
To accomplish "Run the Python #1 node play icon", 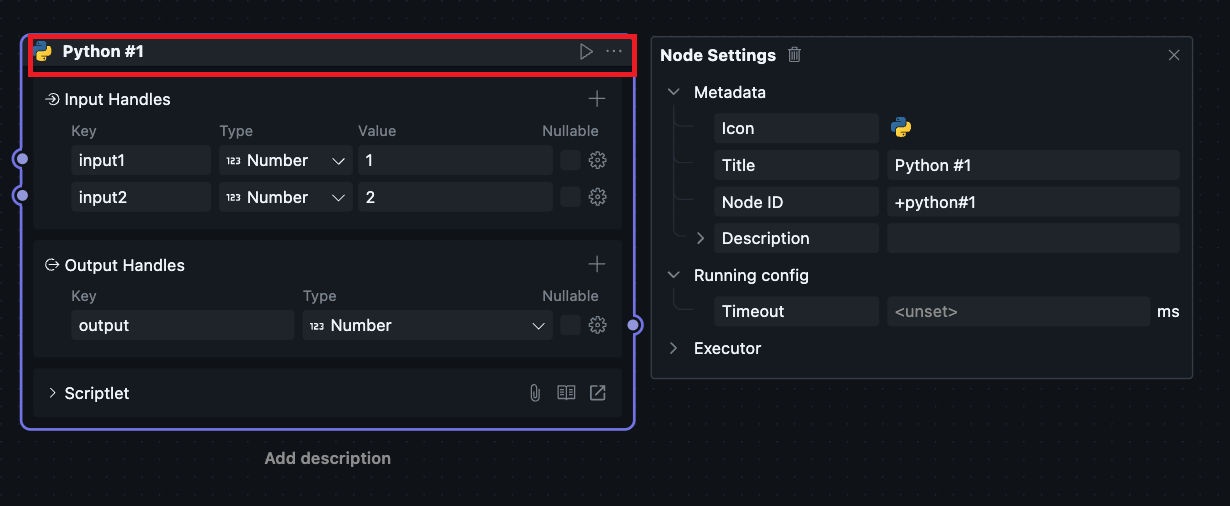I will pos(586,51).
